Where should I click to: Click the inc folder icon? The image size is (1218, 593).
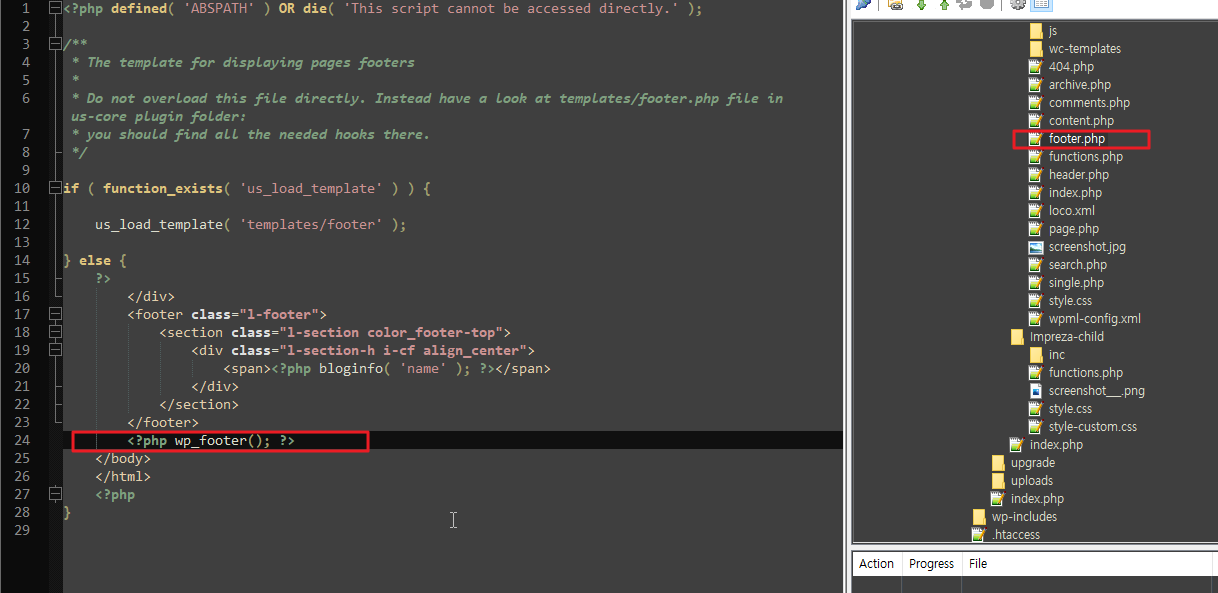[1036, 354]
